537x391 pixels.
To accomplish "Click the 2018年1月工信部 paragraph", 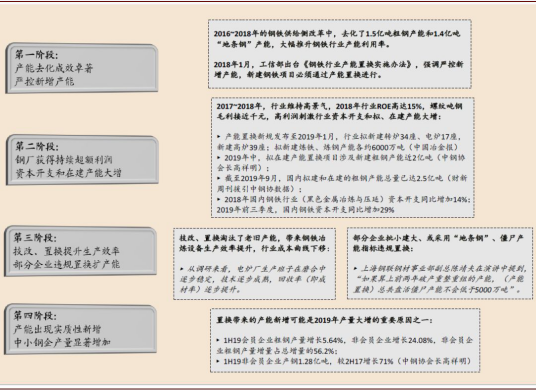I will pyautogui.click(x=338, y=69).
